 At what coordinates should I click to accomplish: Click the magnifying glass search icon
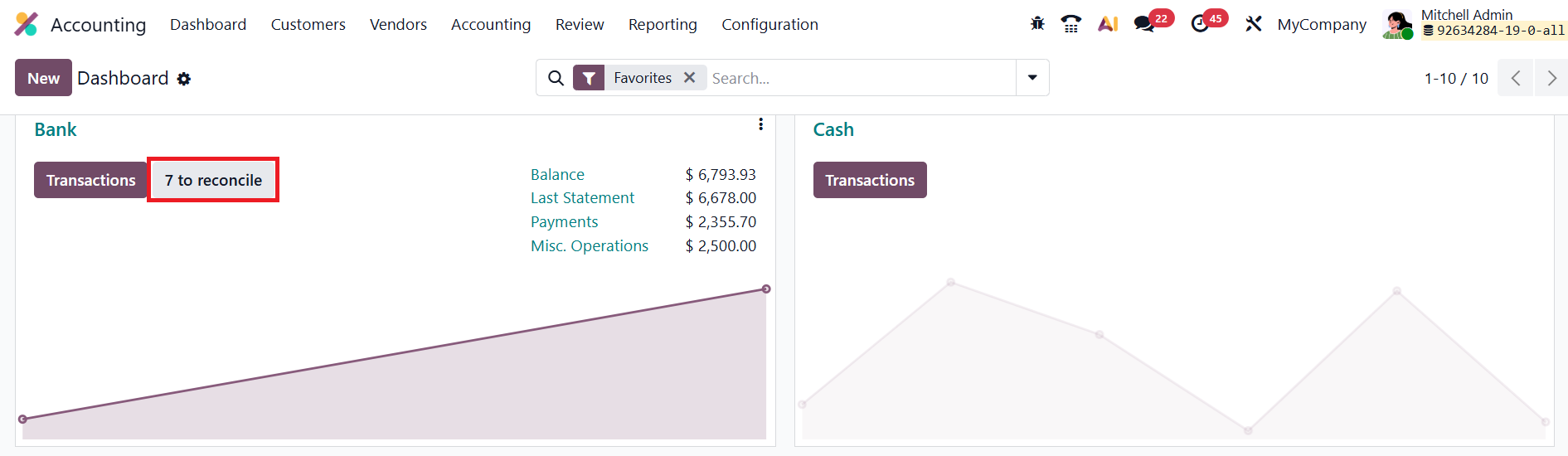pyautogui.click(x=556, y=78)
